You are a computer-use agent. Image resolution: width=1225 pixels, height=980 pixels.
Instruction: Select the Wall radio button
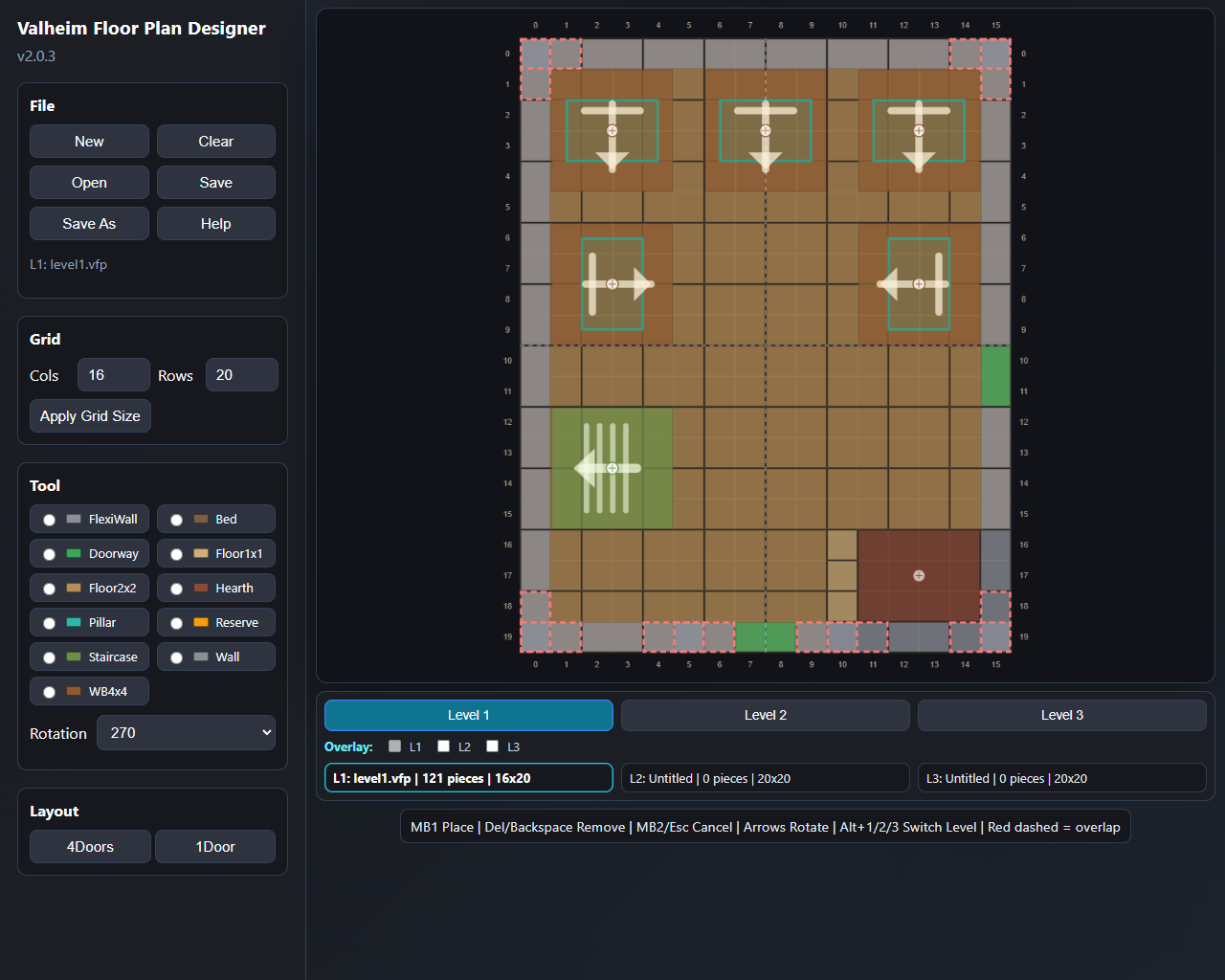click(x=176, y=657)
